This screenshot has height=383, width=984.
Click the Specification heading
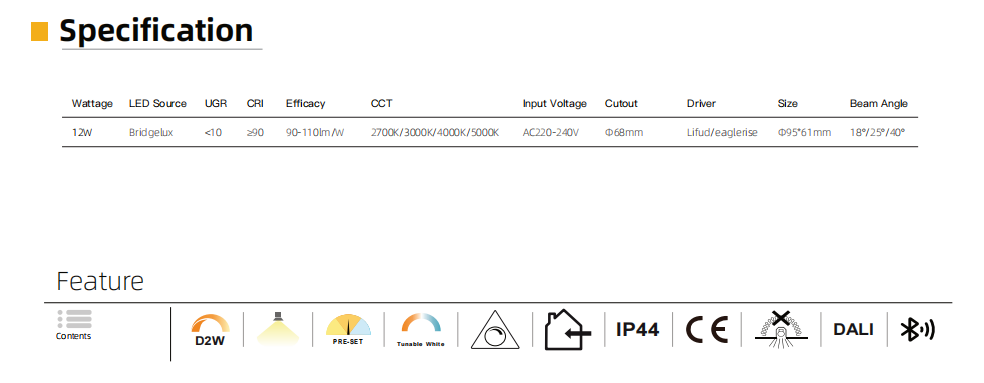point(156,30)
